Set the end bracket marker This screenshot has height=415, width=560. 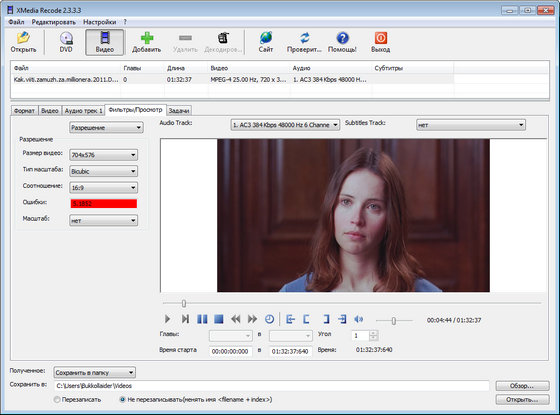coord(326,319)
